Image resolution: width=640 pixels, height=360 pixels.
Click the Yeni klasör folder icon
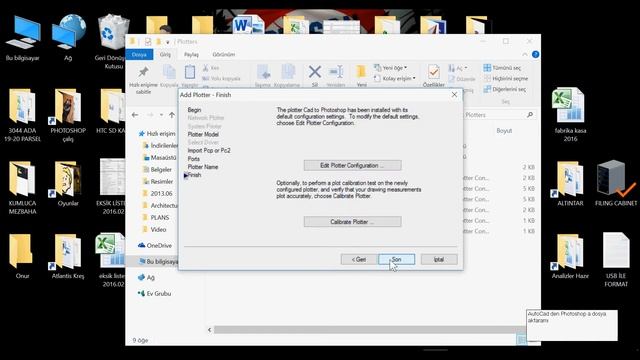point(361,72)
